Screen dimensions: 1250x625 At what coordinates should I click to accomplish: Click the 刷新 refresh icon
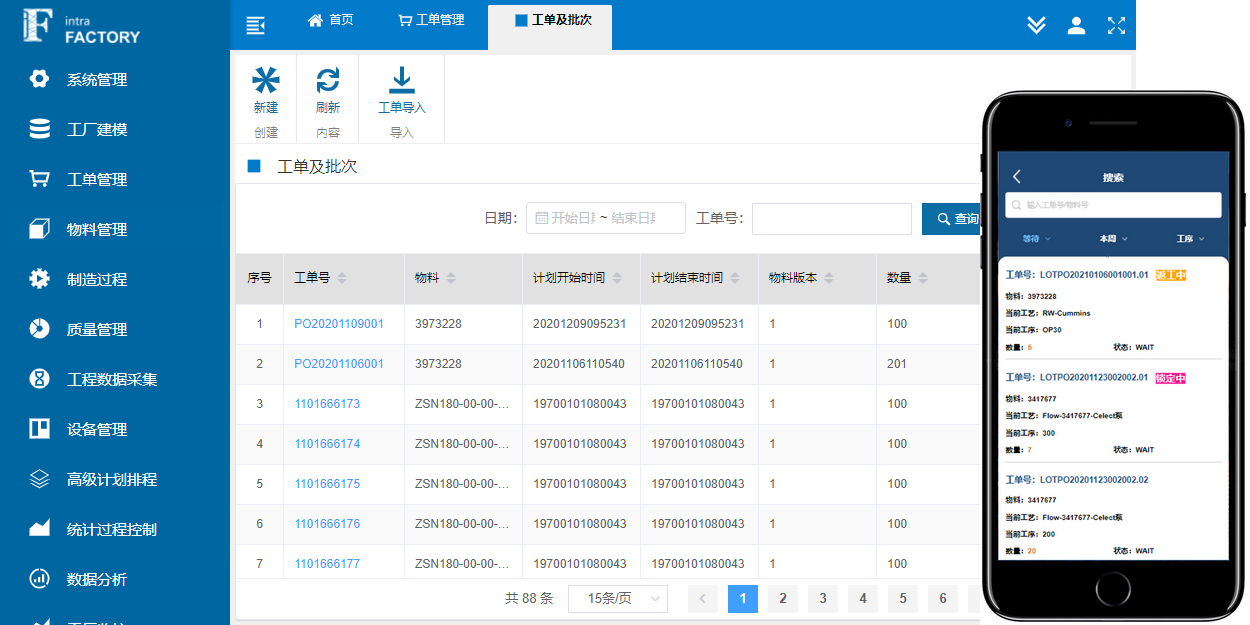pos(328,81)
